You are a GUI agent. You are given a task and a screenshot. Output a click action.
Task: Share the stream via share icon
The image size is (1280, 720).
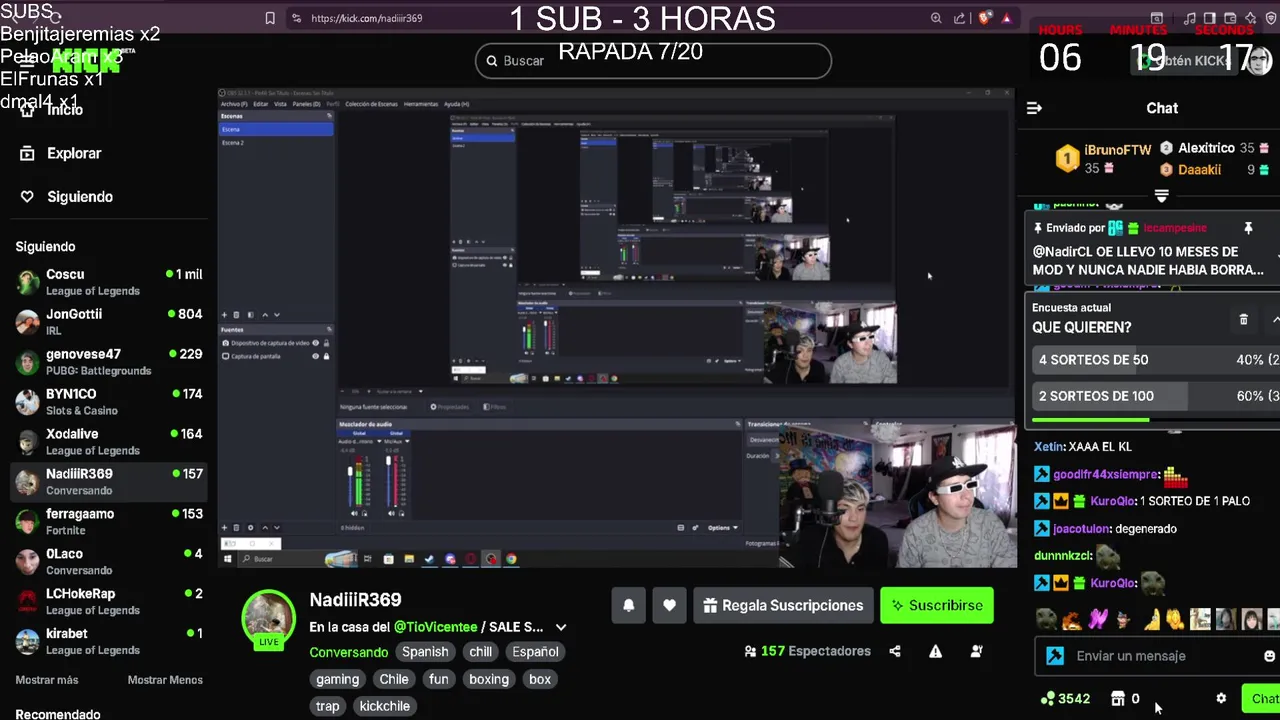point(895,651)
